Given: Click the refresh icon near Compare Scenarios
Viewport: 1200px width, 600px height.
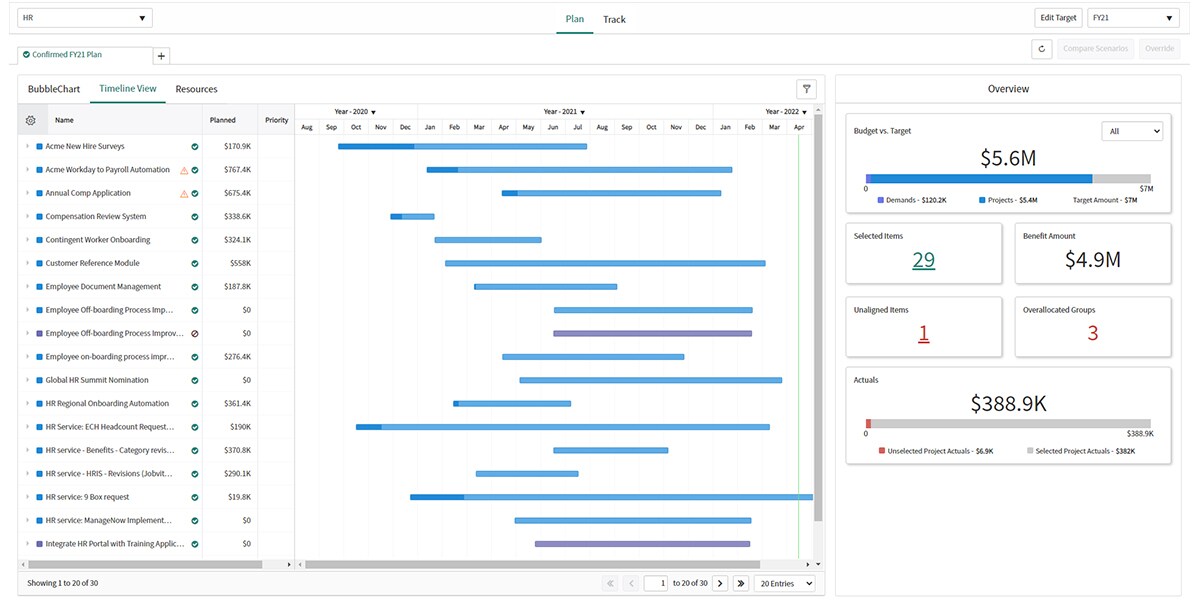Looking at the screenshot, I should [1040, 49].
